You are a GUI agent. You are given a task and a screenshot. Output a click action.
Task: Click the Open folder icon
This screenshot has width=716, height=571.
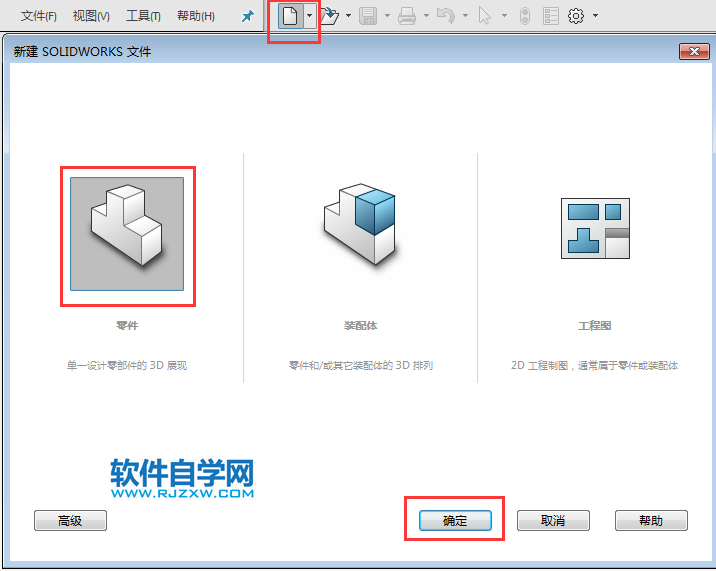[x=329, y=16]
